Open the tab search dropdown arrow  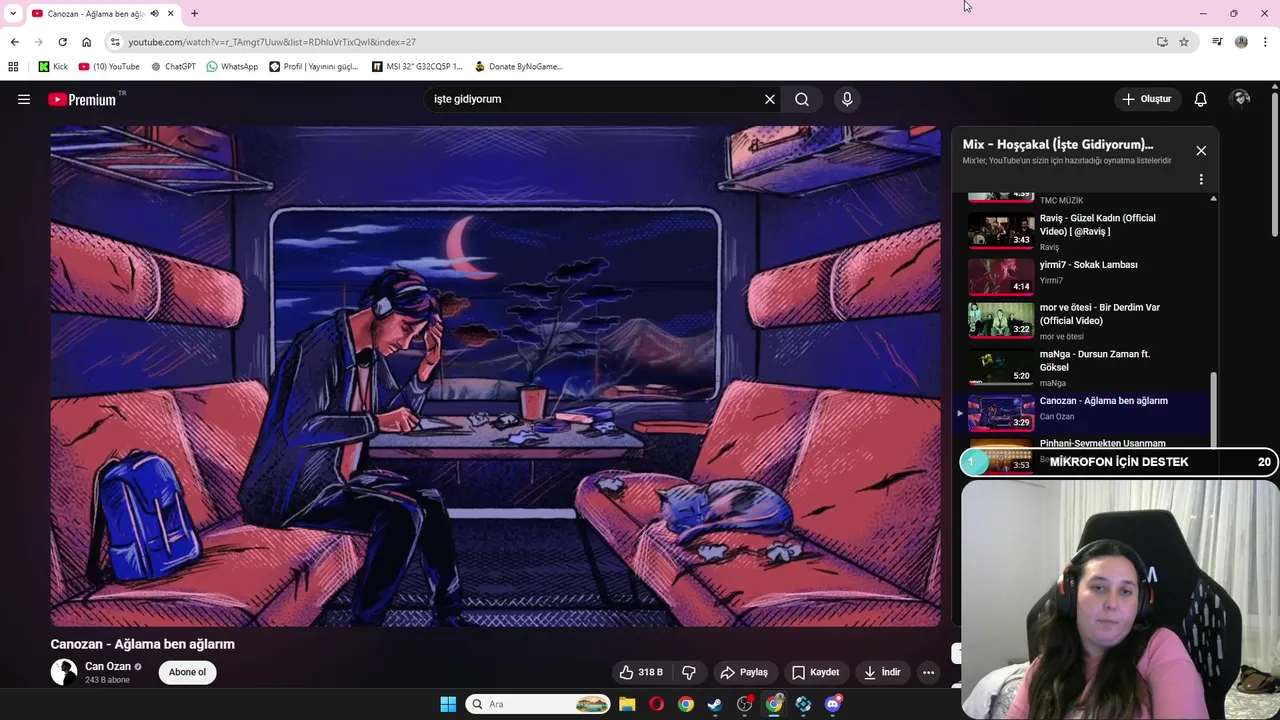13,14
